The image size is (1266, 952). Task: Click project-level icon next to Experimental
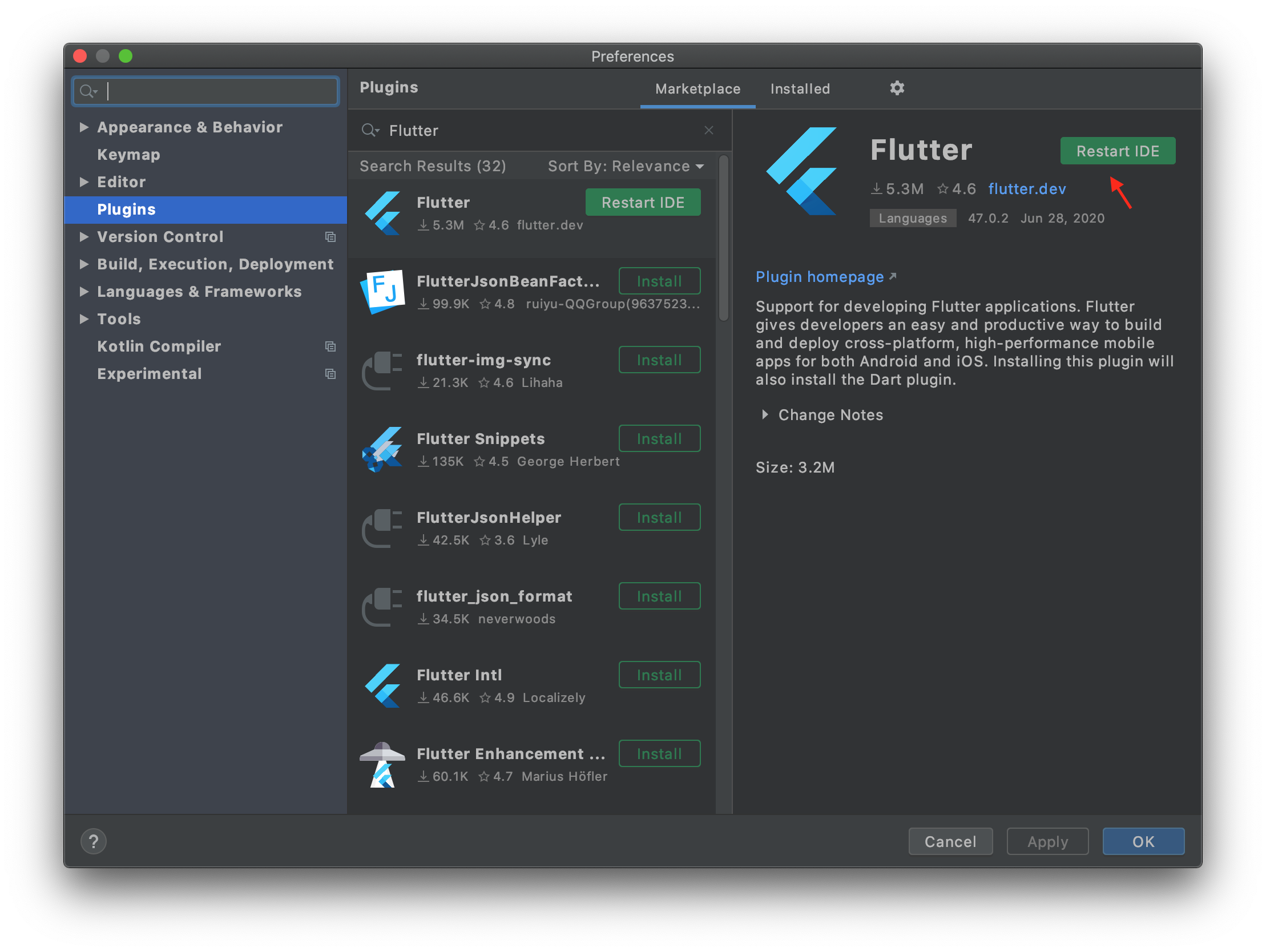[330, 374]
